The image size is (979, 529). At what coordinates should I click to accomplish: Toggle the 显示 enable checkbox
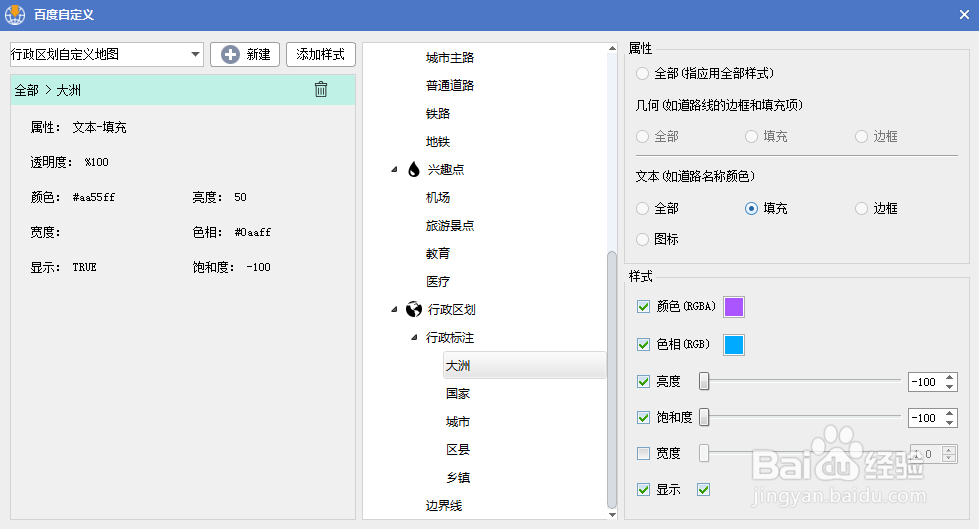[x=643, y=490]
